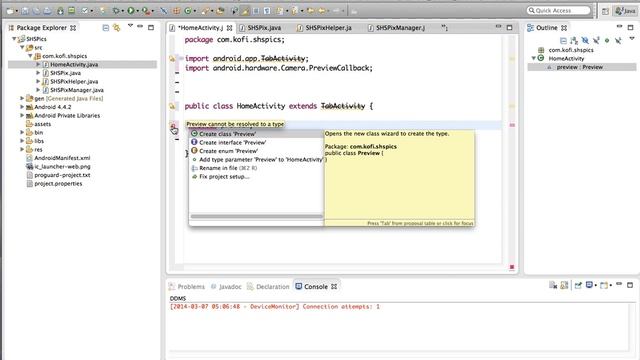This screenshot has height=360, width=640.
Task: Switch to SHSPixManager.java editor tab
Action: (396, 28)
